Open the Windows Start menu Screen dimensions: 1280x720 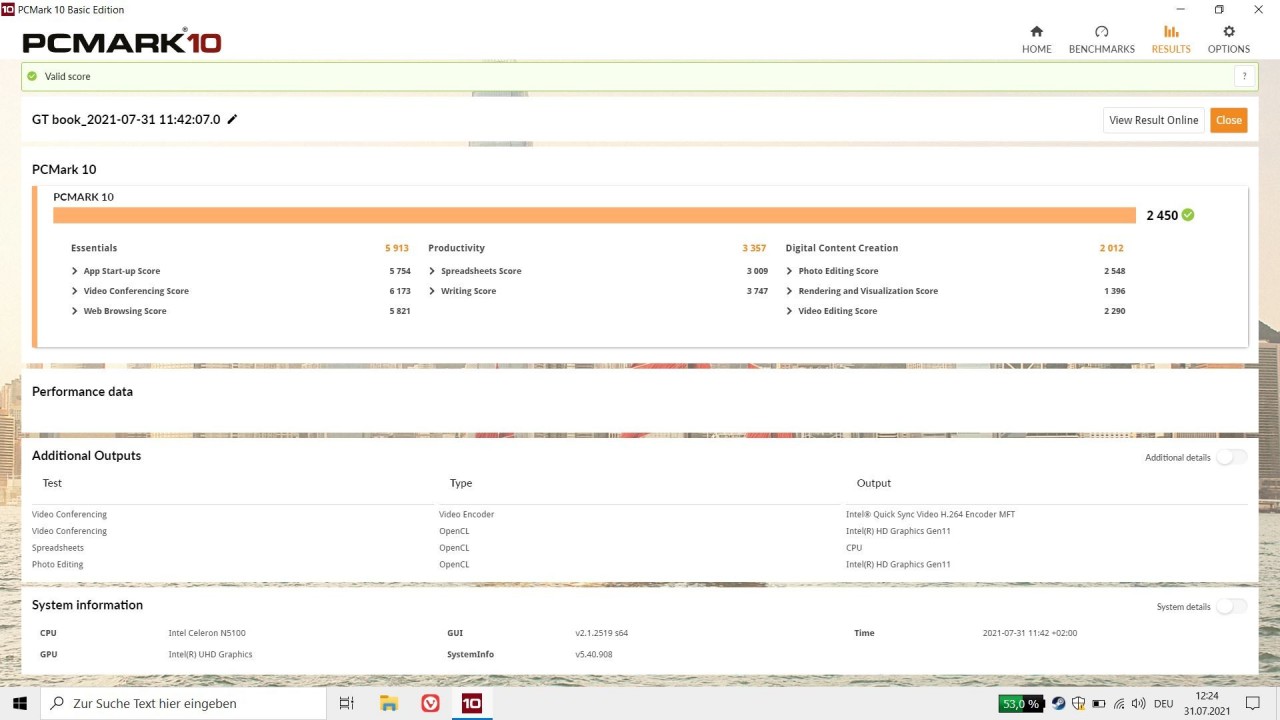coord(20,703)
